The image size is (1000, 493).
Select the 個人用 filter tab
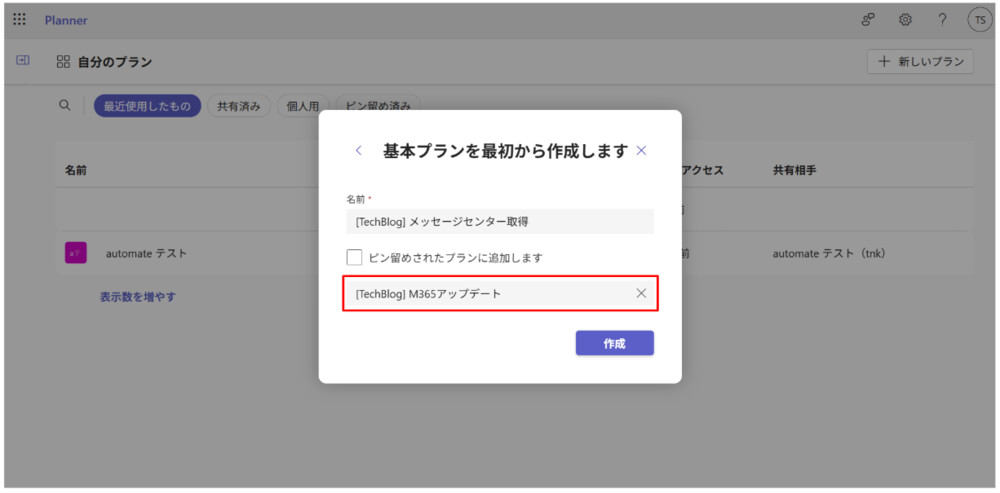(x=302, y=107)
